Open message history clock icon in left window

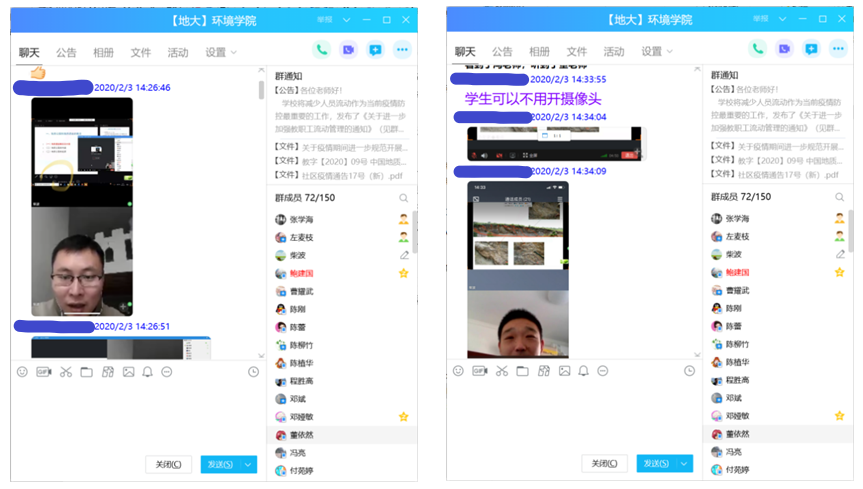(254, 371)
